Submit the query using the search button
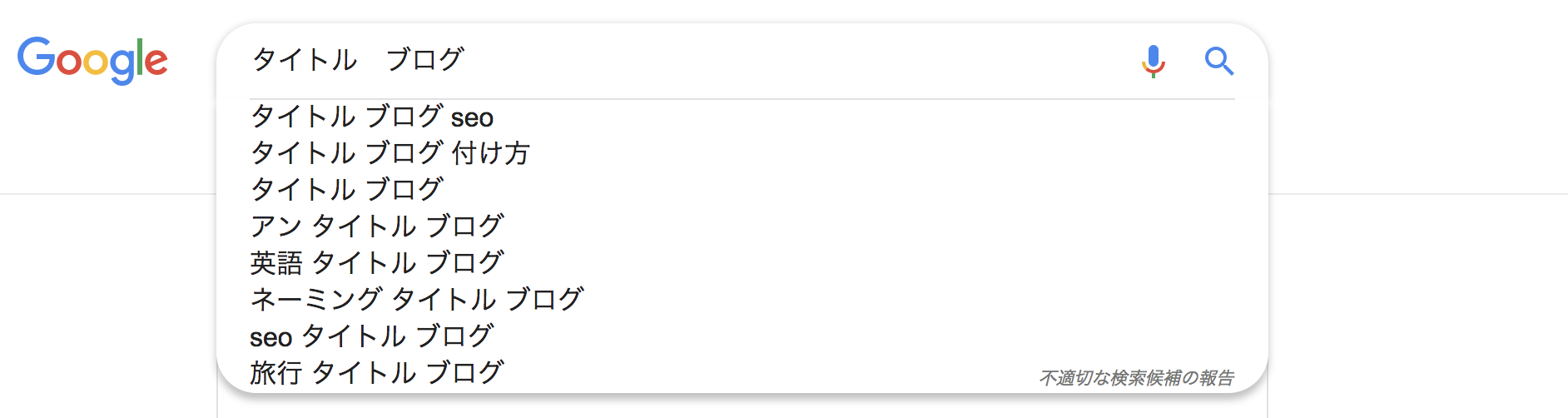 1218,61
